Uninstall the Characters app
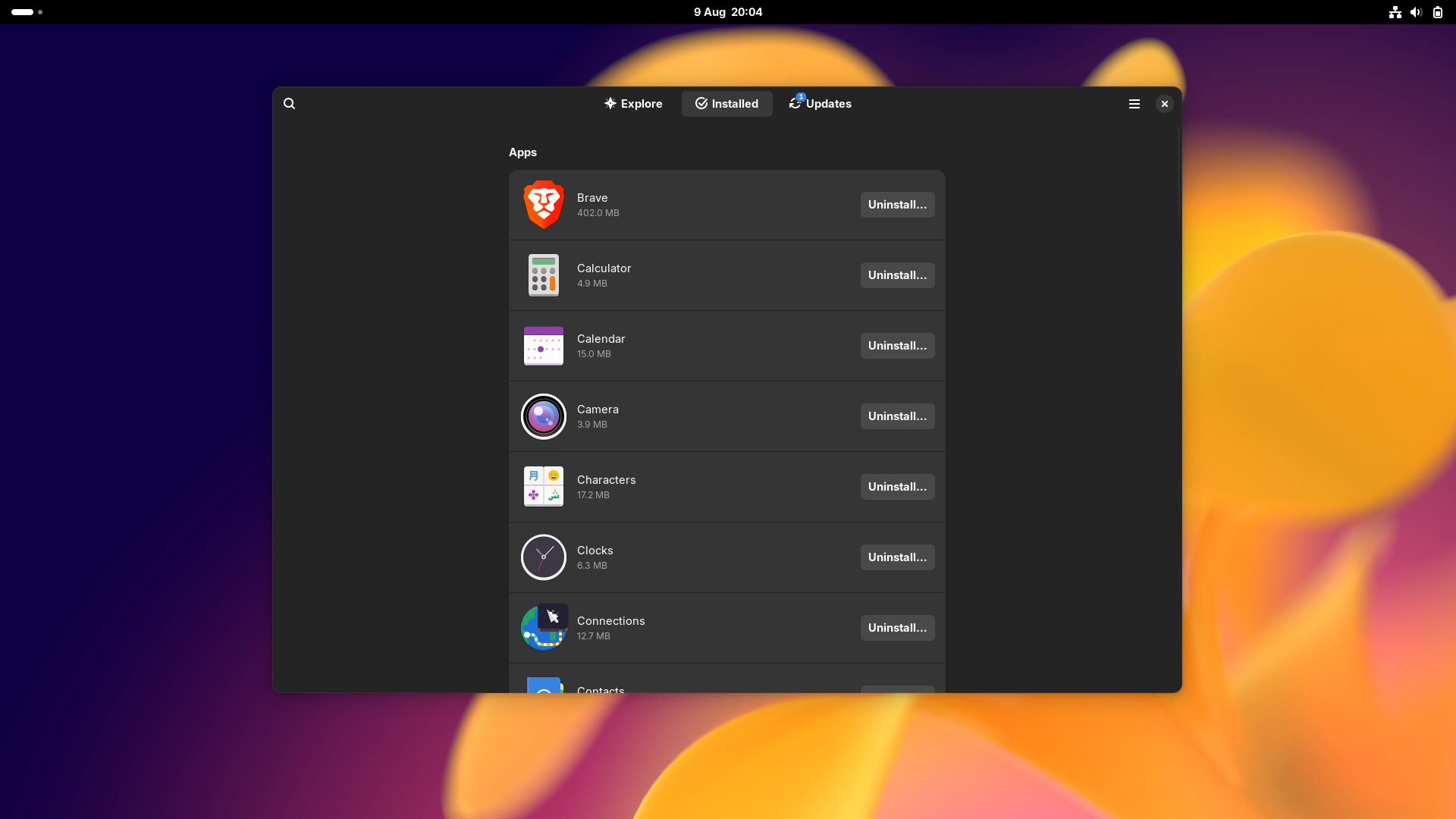 [x=897, y=487]
